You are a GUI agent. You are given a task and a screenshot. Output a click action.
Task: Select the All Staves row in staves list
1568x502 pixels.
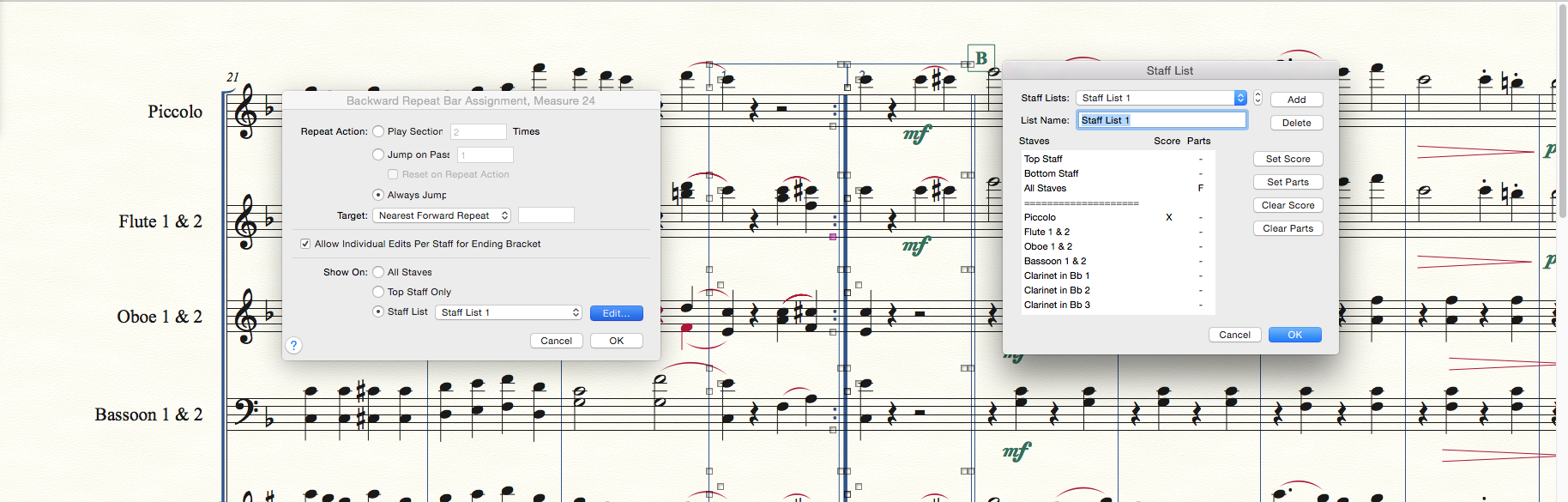point(1045,188)
